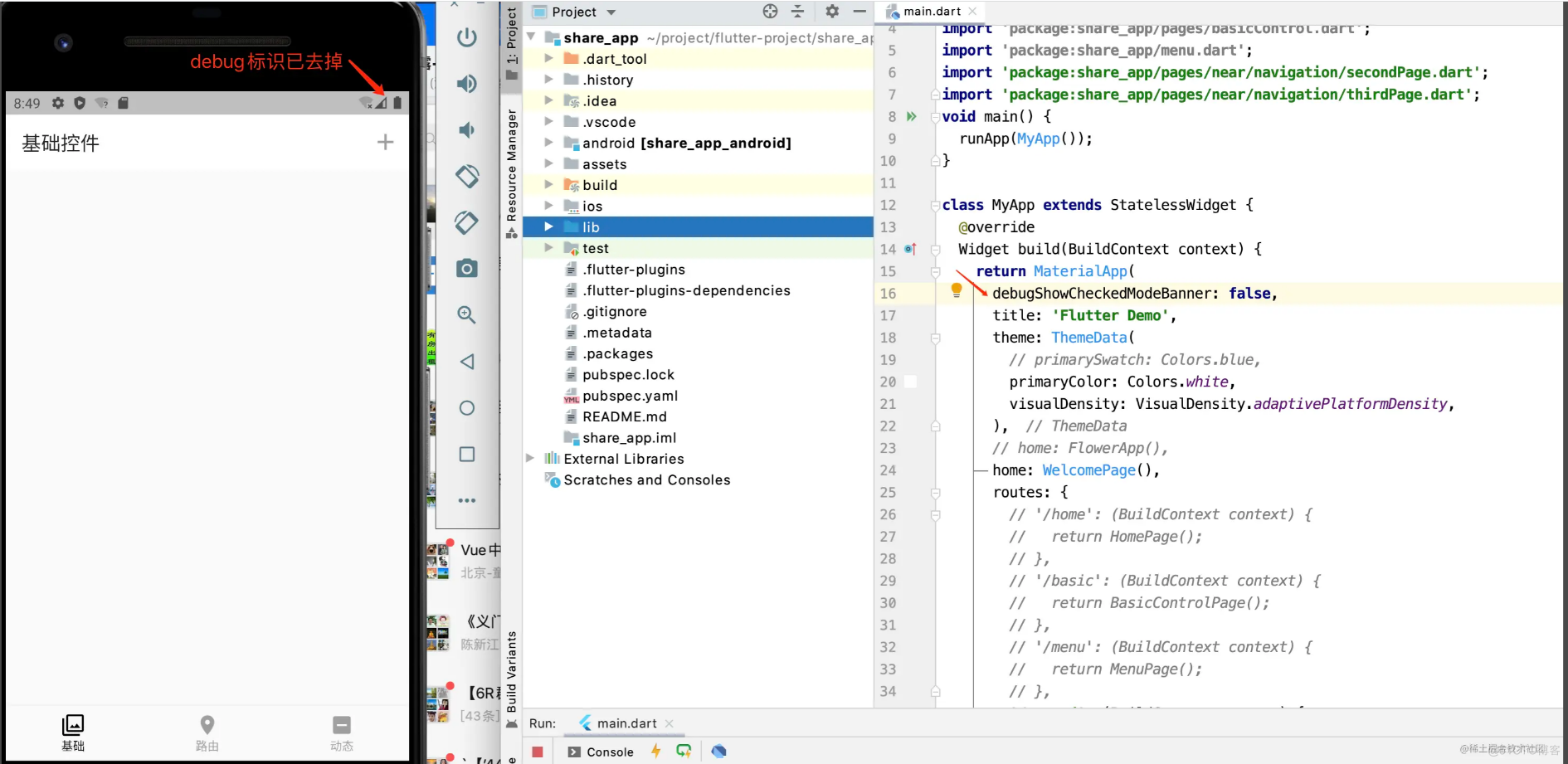Expand the .history folder
This screenshot has height=764, width=1568.
coord(548,80)
